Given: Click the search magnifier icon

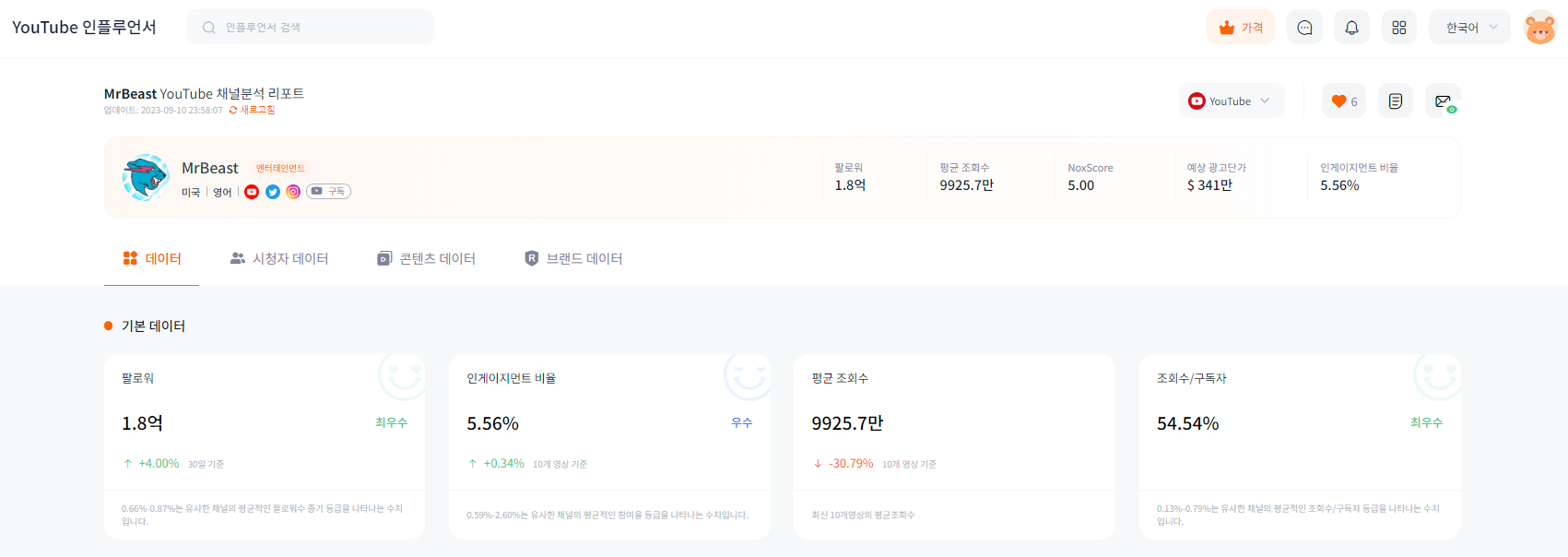Looking at the screenshot, I should click(x=209, y=28).
